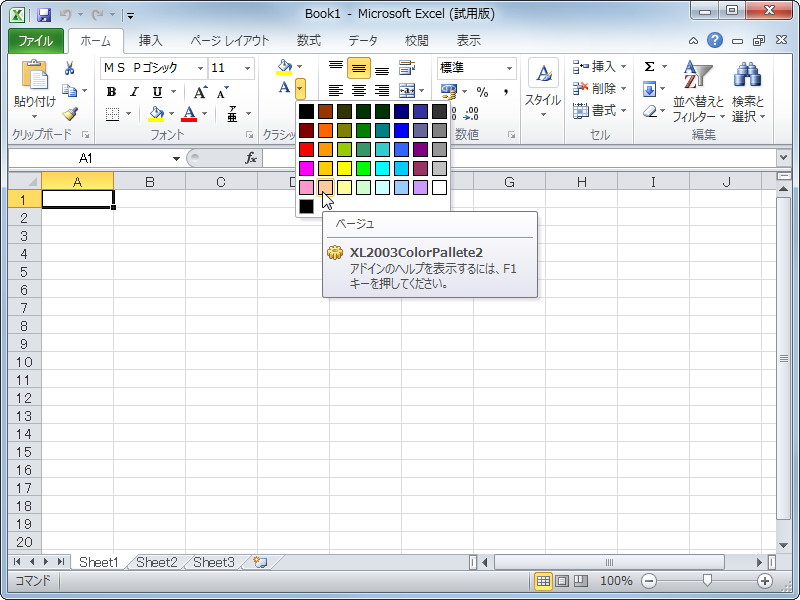Open Sheet2 worksheet tab
Viewport: 800px width, 600px height.
pyautogui.click(x=157, y=562)
